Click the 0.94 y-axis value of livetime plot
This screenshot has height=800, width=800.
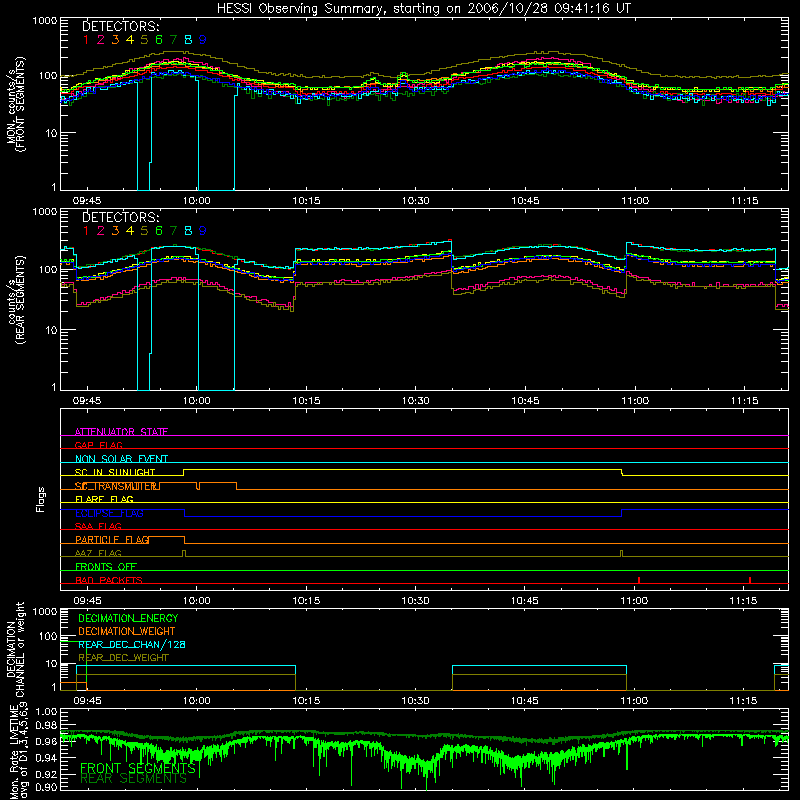pos(47,758)
